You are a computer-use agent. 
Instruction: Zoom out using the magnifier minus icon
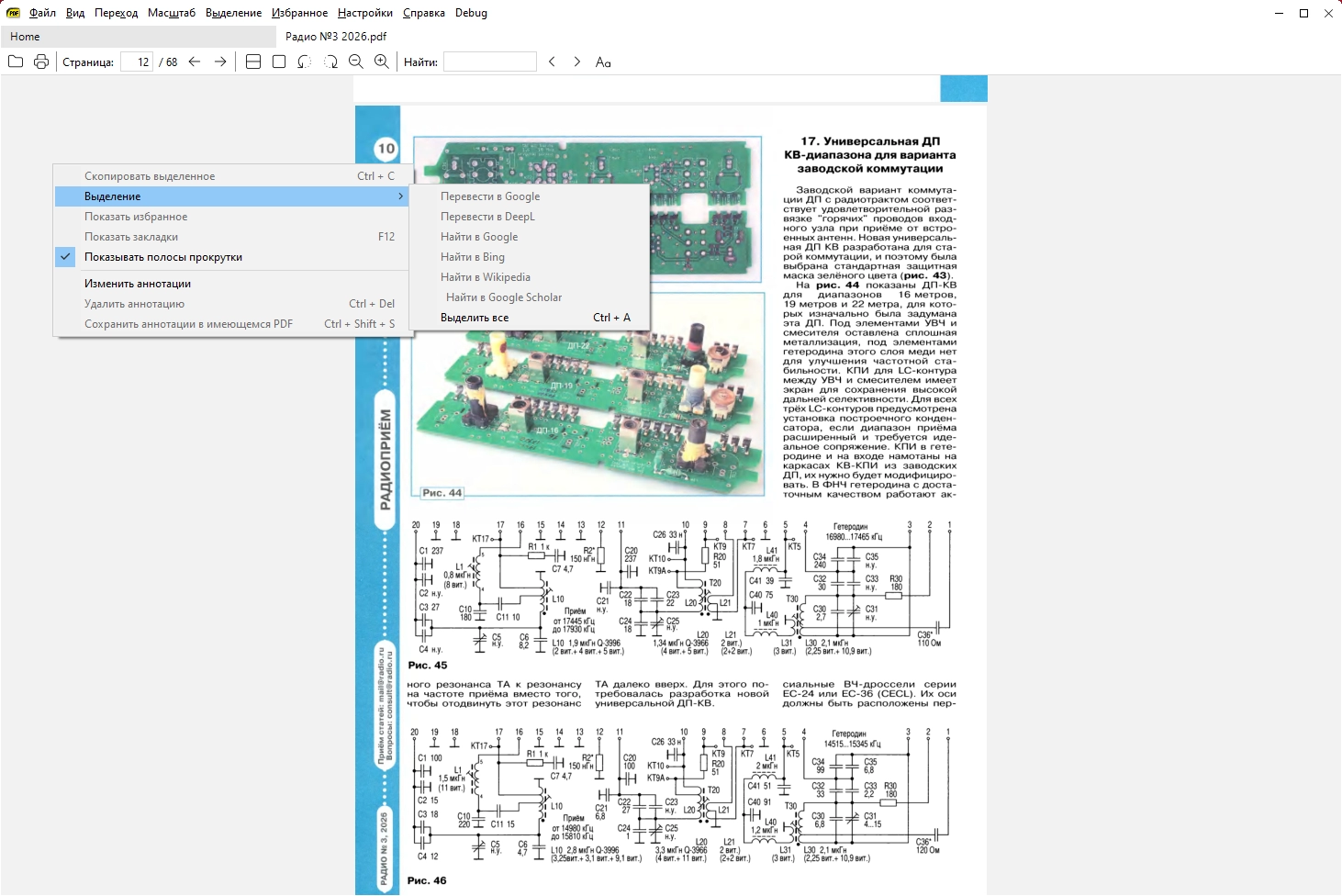tap(356, 62)
